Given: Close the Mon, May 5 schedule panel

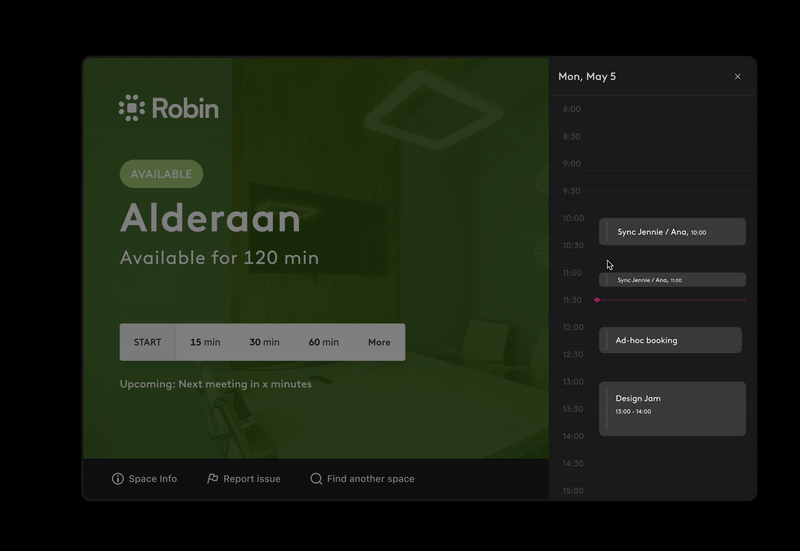Looking at the screenshot, I should click(x=737, y=77).
